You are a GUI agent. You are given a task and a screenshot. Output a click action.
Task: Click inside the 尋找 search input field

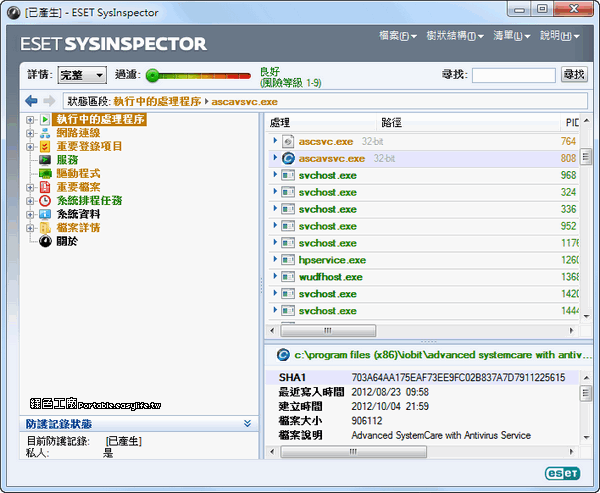pos(514,75)
